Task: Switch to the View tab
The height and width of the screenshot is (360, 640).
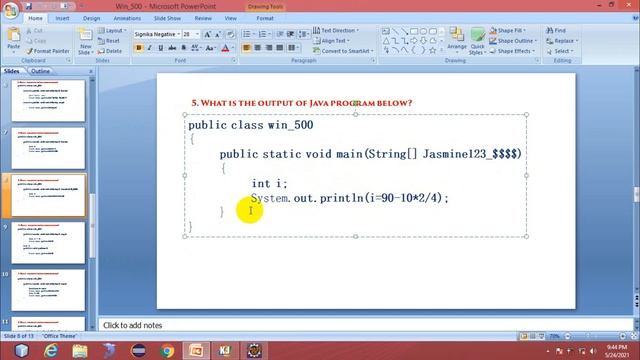Action: (231, 18)
